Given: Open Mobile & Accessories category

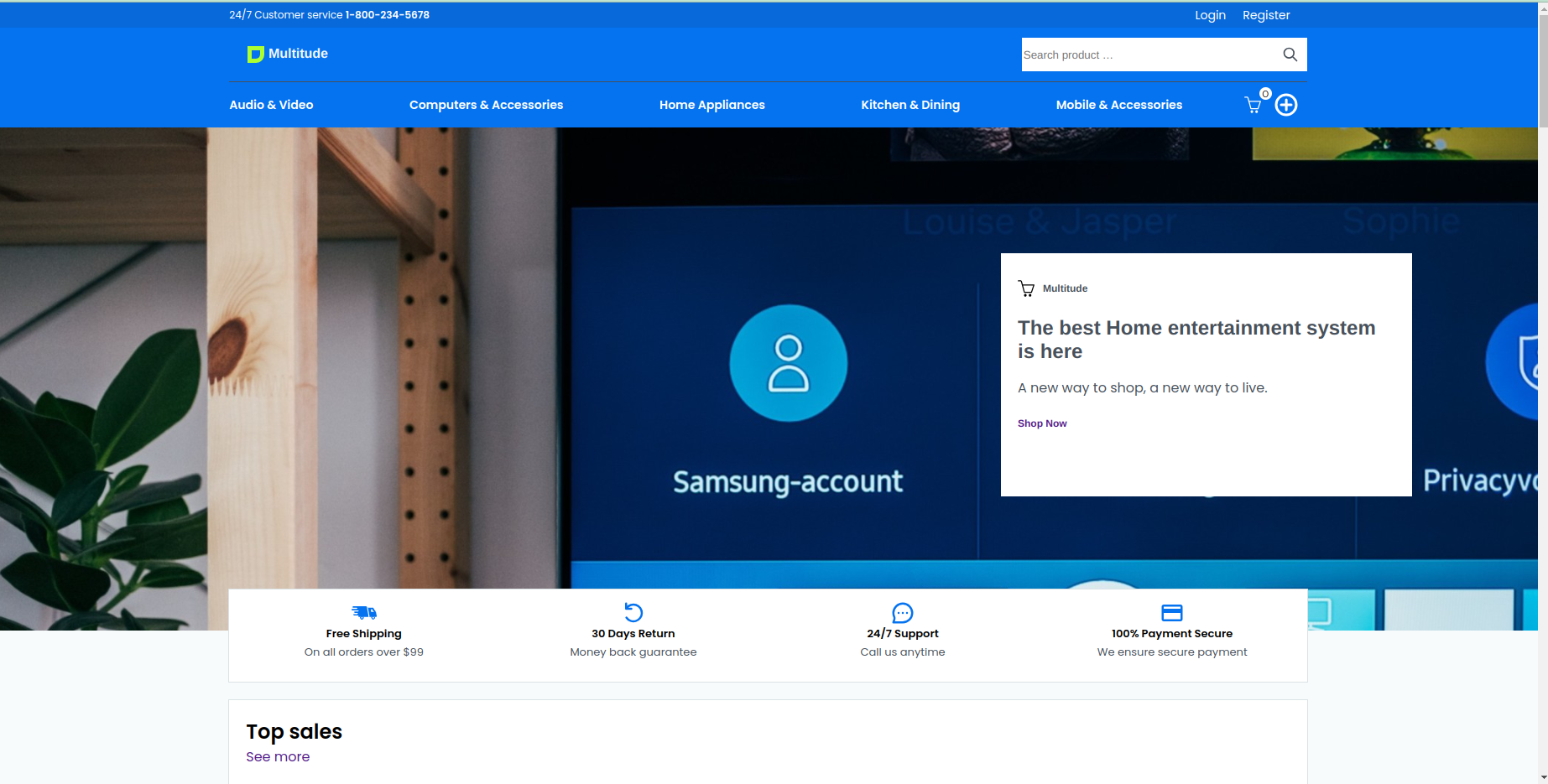Looking at the screenshot, I should [x=1118, y=105].
